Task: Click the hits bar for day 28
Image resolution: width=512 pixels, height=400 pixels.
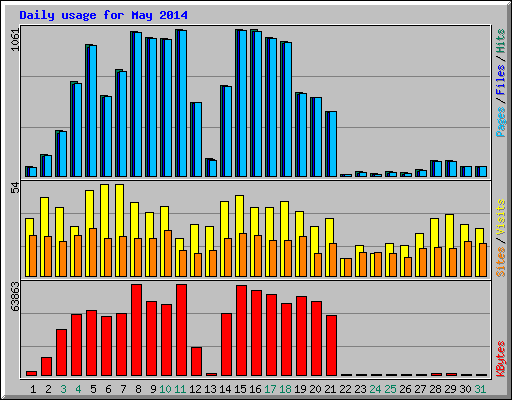Action: pos(436,168)
